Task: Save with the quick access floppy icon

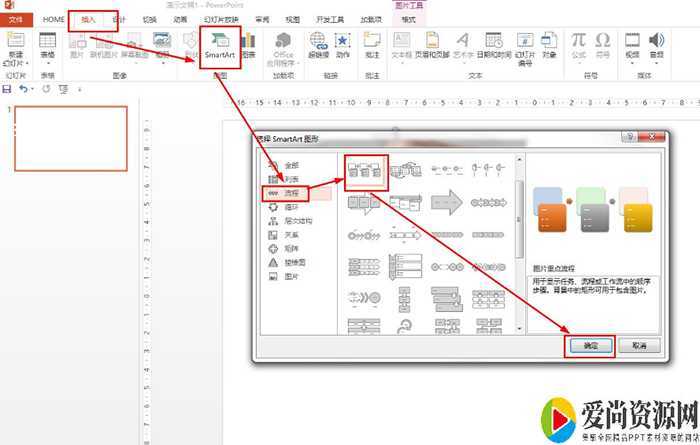Action: [x=7, y=89]
